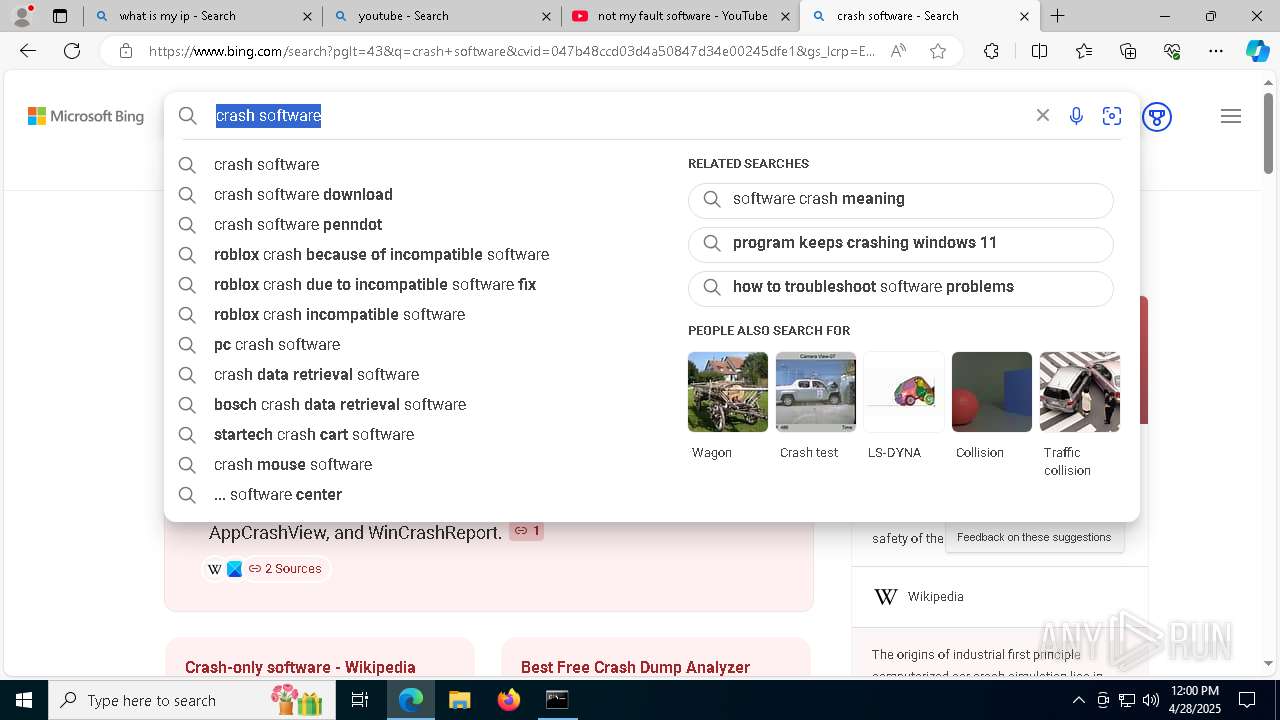Click the Microsoft Bing logo
Image resolution: width=1280 pixels, height=720 pixels.
[86, 116]
